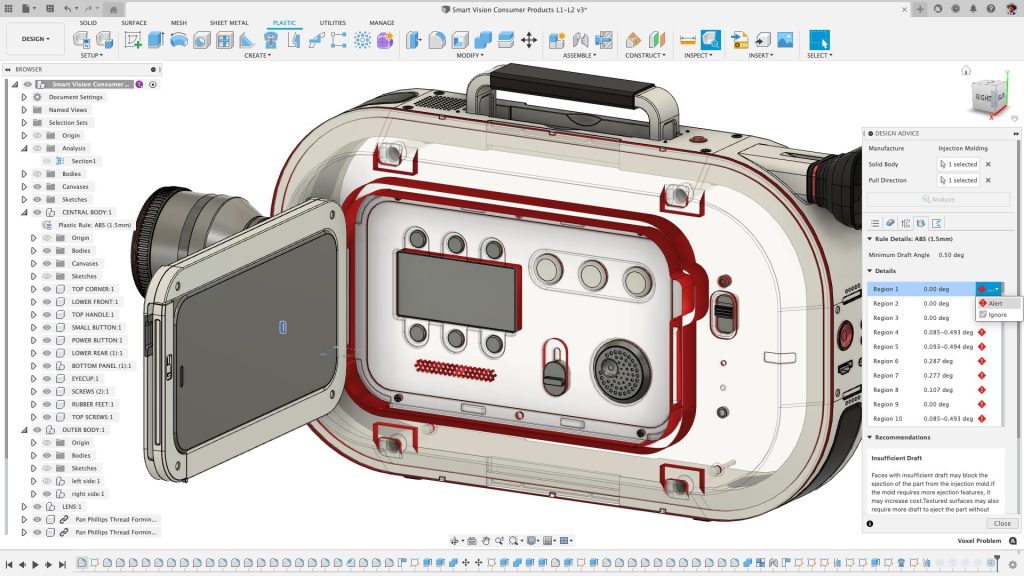Click the Fit view icon in the bottom toolbar
Screen dimensions: 1024x576
pos(514,540)
